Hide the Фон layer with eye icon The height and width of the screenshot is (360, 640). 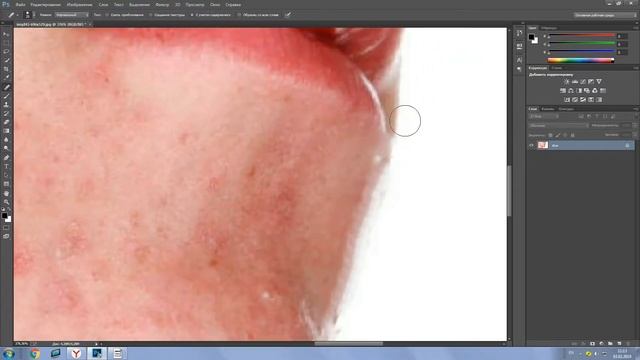[531, 145]
